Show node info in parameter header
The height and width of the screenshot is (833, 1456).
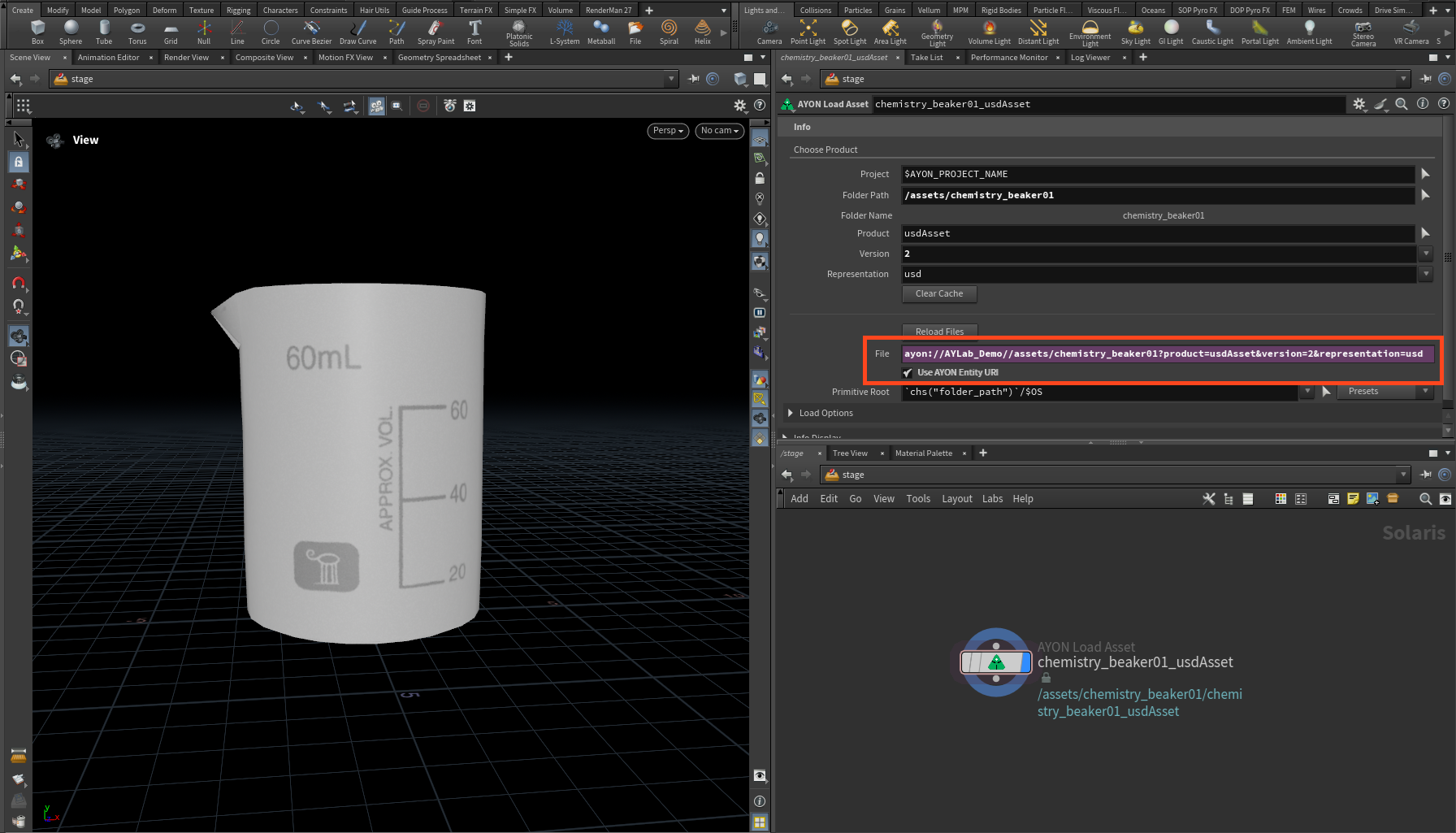pyautogui.click(x=1423, y=104)
